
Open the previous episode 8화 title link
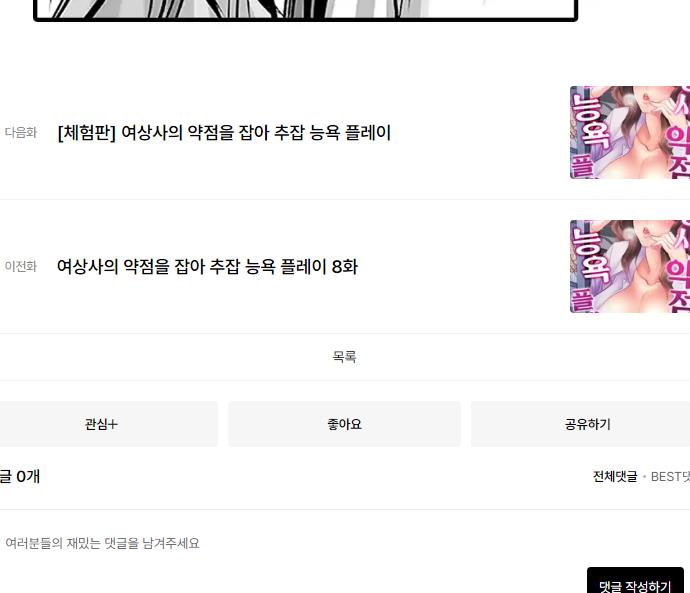[207, 266]
